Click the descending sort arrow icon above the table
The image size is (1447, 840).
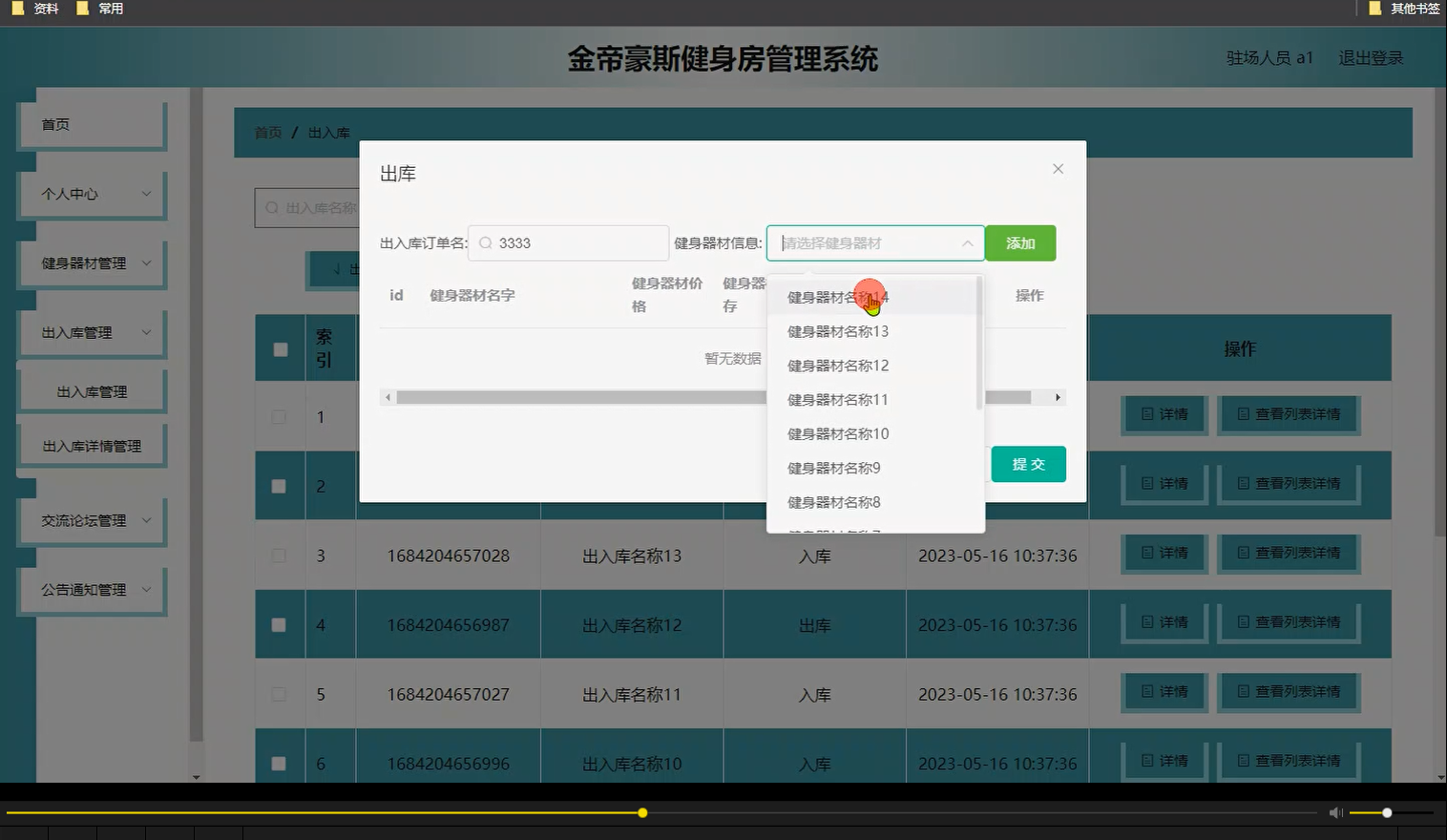click(x=340, y=270)
